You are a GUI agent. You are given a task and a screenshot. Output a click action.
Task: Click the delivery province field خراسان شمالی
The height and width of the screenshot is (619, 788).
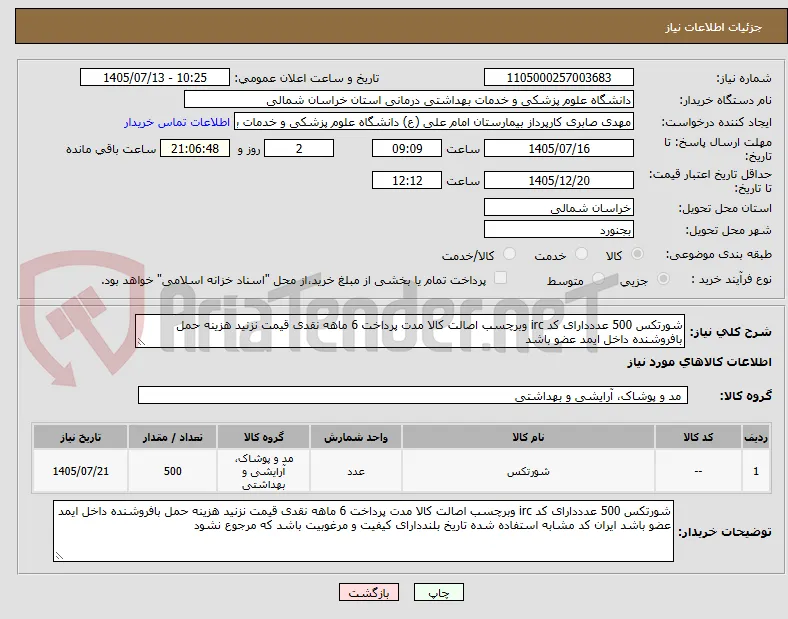pyautogui.click(x=559, y=208)
